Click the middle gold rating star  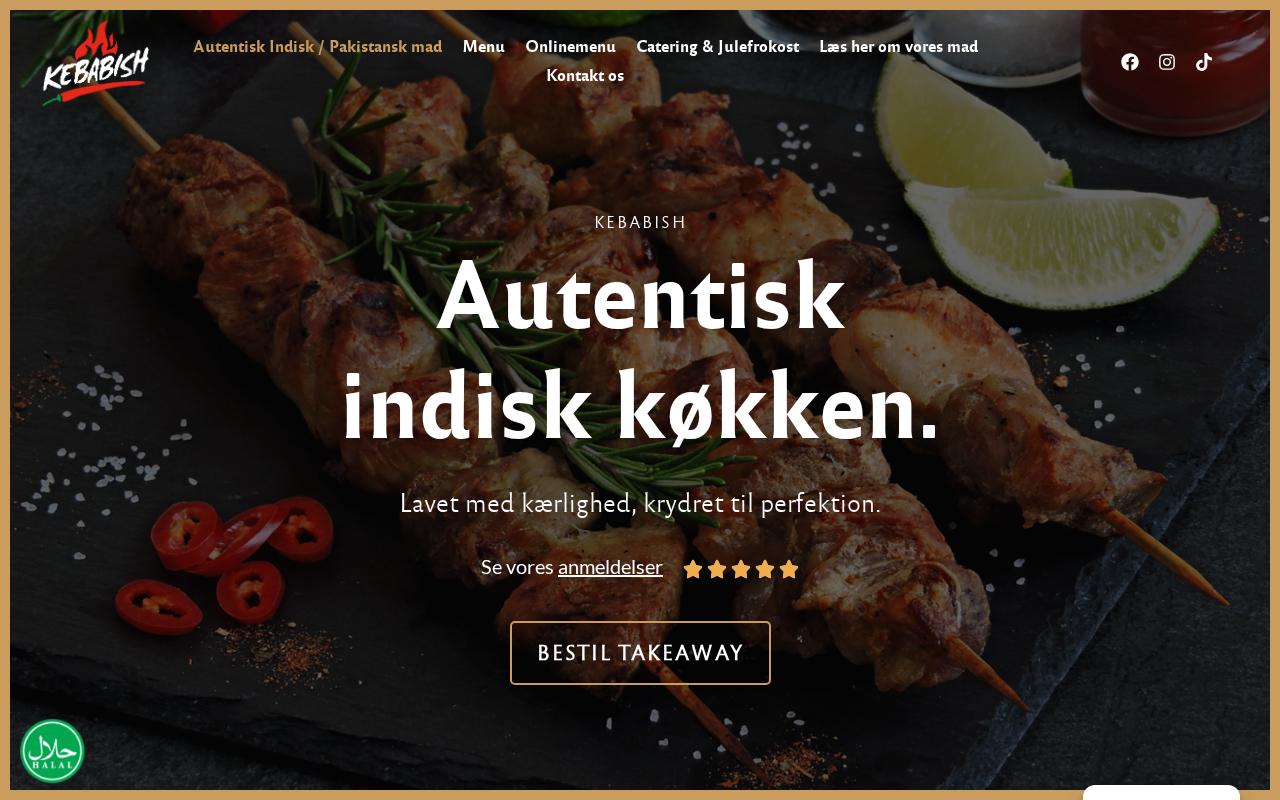click(x=741, y=569)
